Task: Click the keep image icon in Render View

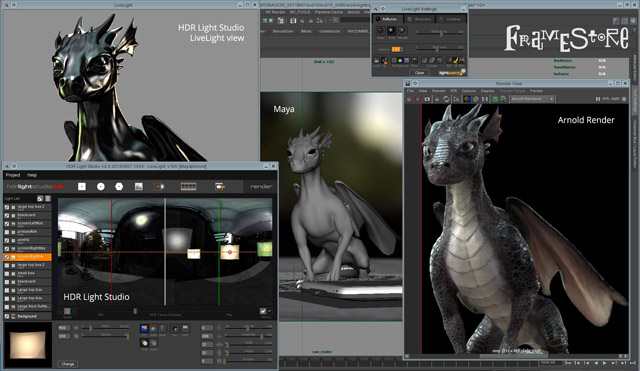Action: [x=495, y=99]
